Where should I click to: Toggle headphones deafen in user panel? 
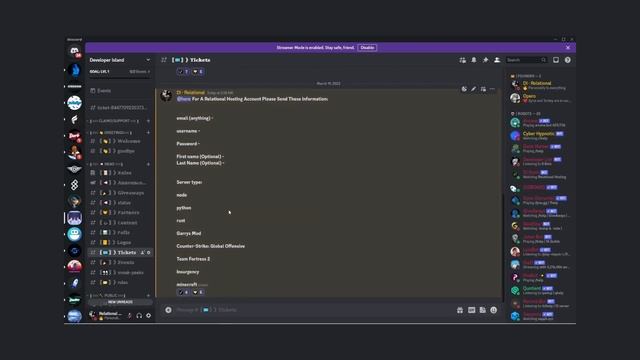point(139,316)
